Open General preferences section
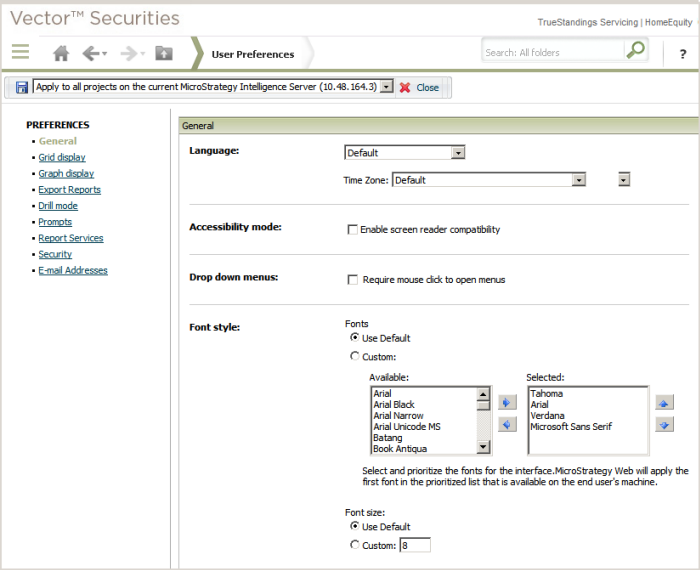 click(58, 141)
